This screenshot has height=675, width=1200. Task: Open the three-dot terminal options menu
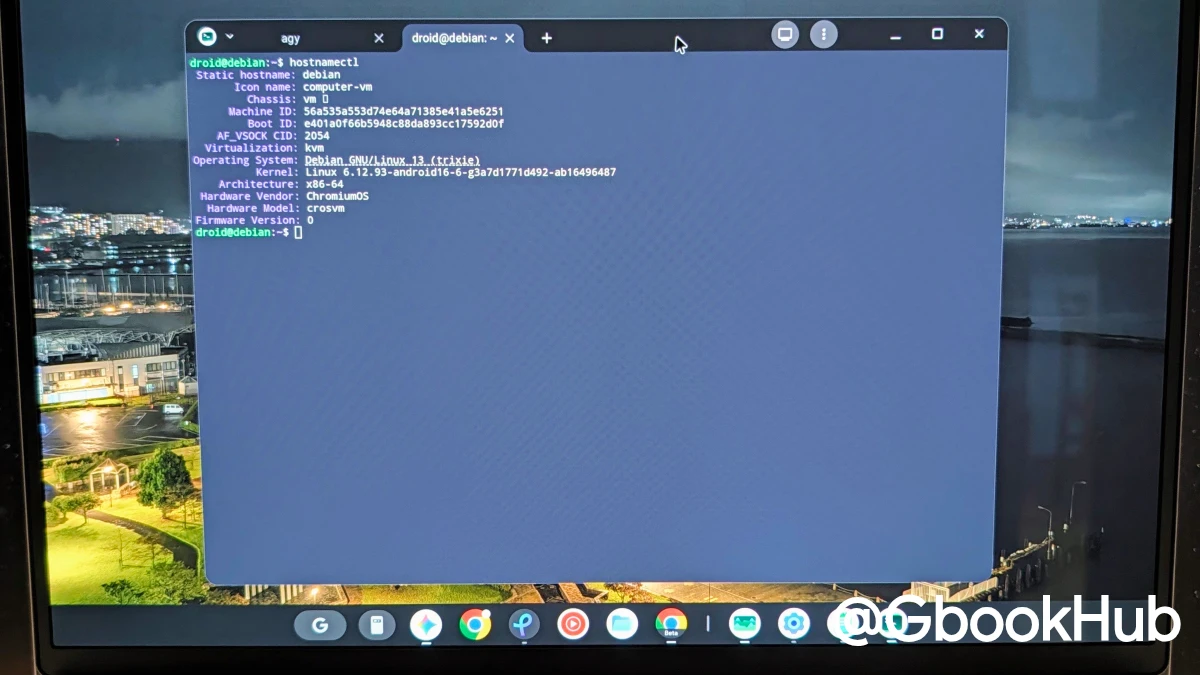click(823, 34)
